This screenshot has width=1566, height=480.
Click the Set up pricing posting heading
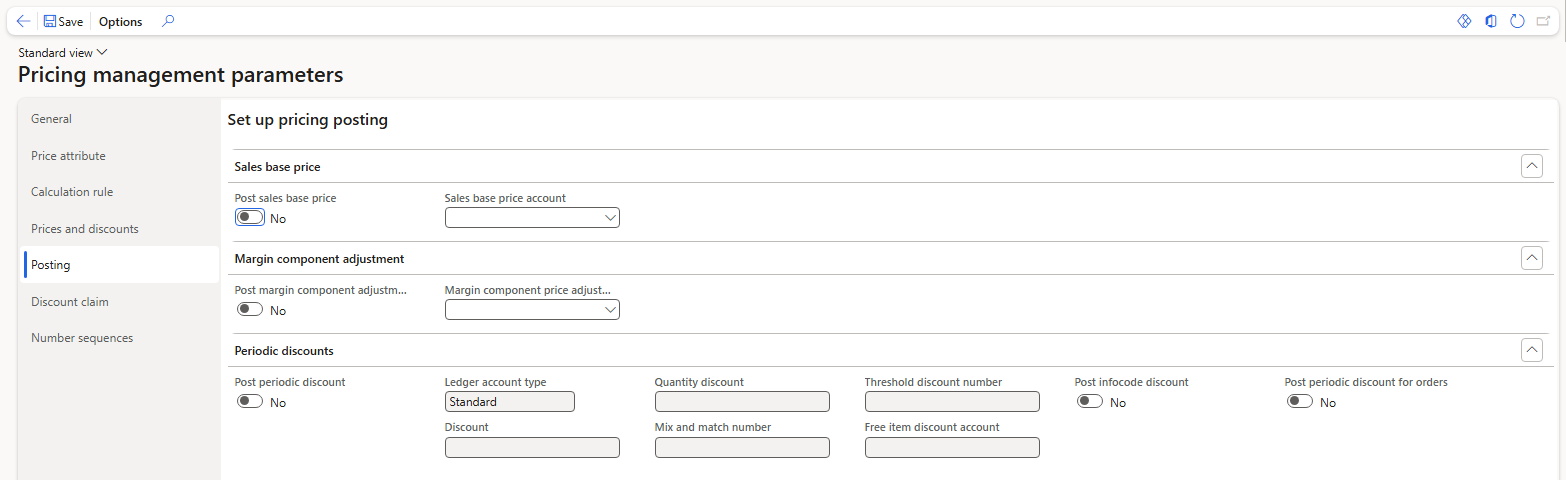(308, 120)
